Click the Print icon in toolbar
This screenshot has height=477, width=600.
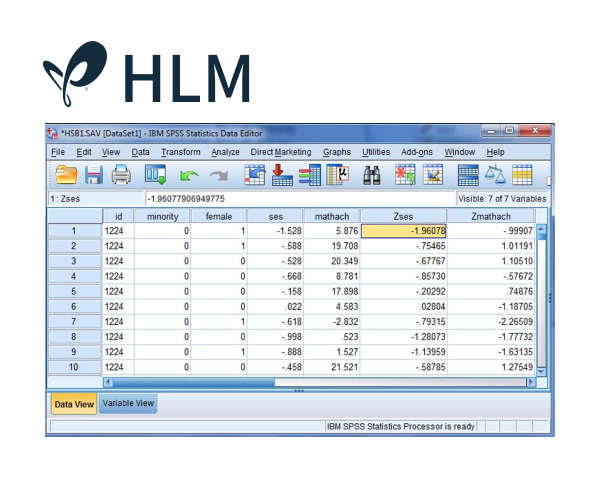[x=121, y=175]
